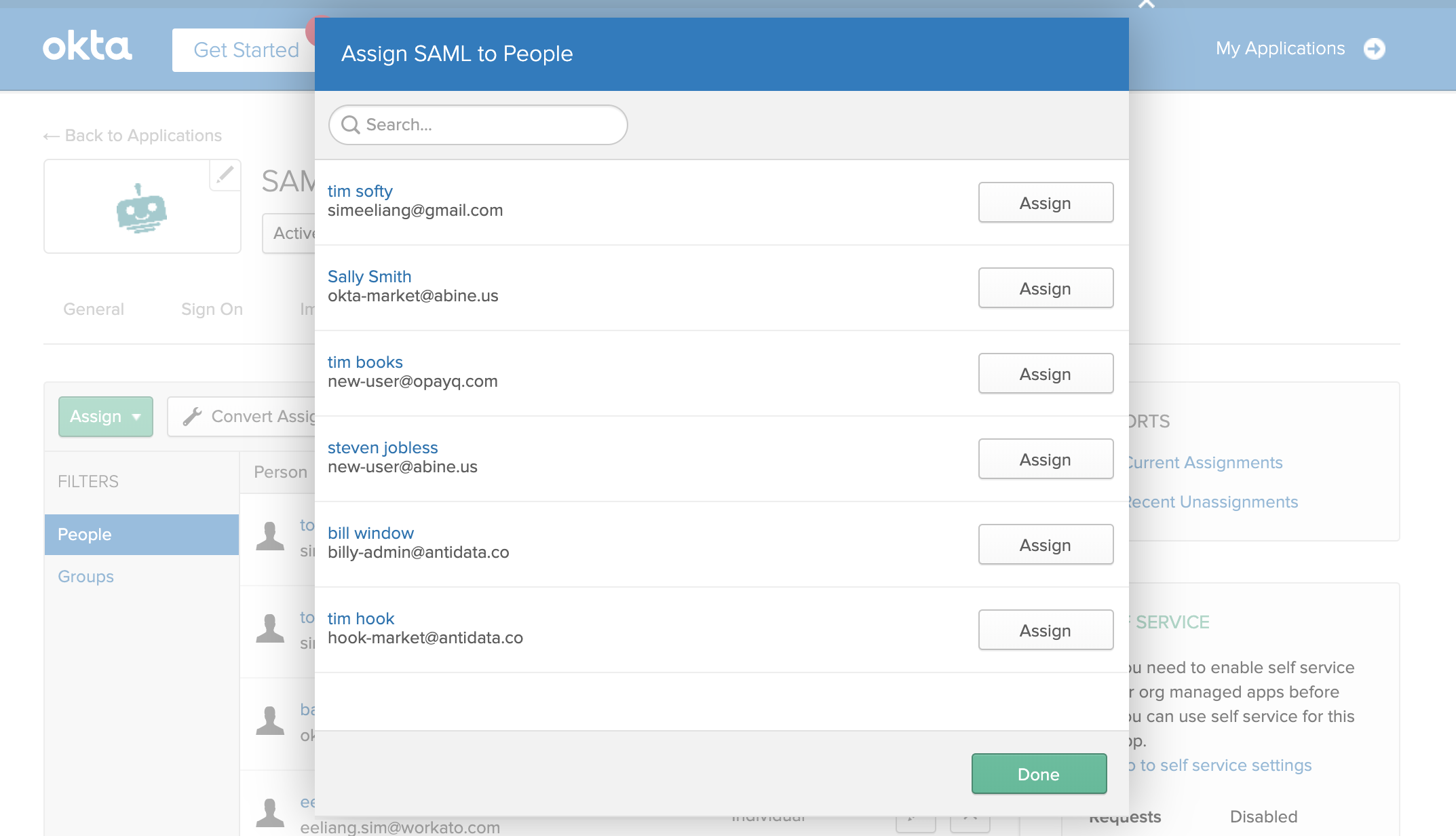Click the edit pencil on app logo
The image size is (1456, 836).
(x=225, y=175)
